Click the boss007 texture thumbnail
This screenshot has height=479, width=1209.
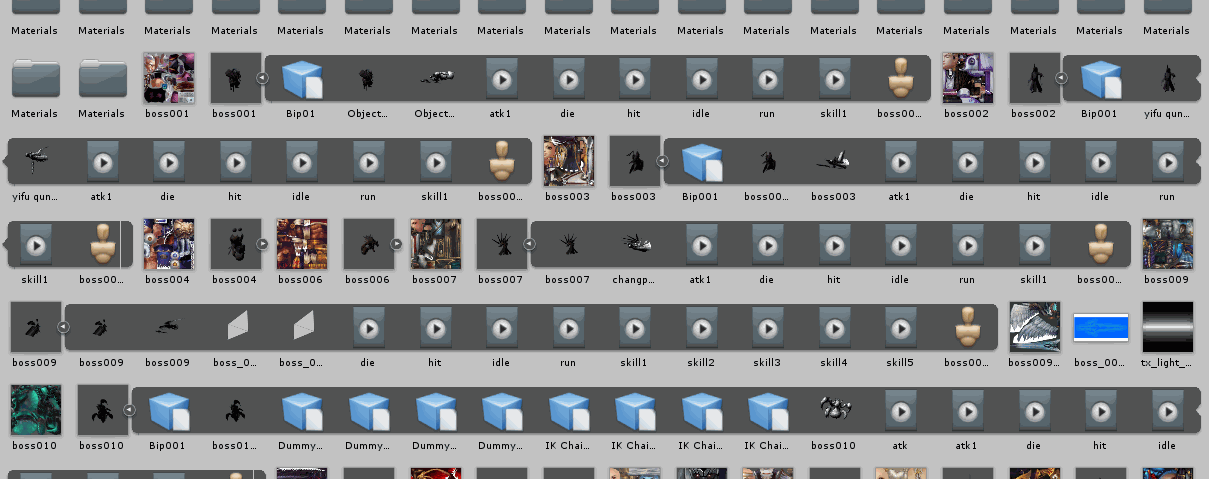(x=435, y=244)
